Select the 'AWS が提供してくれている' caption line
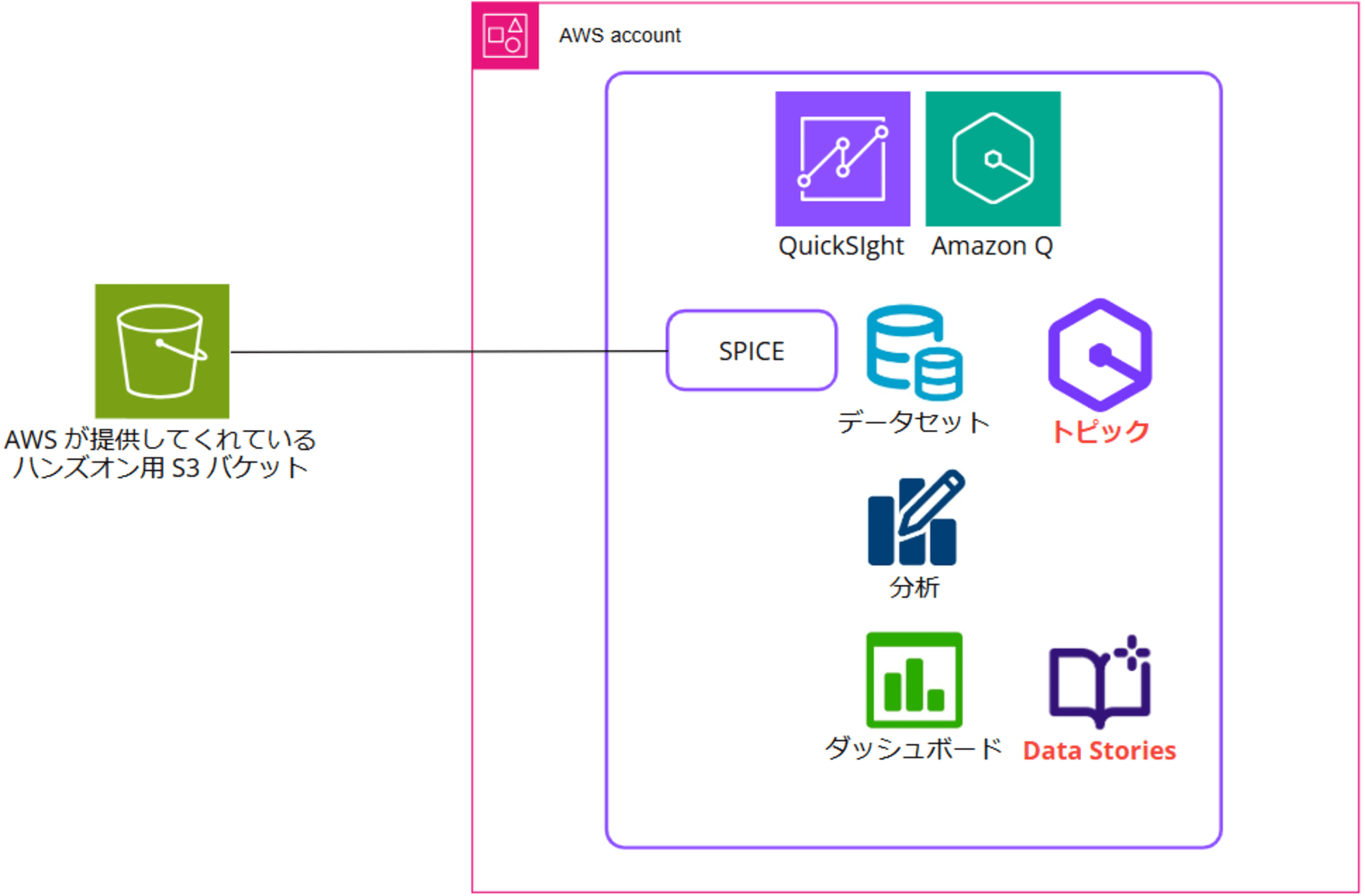This screenshot has width=1365, height=896. point(160,439)
